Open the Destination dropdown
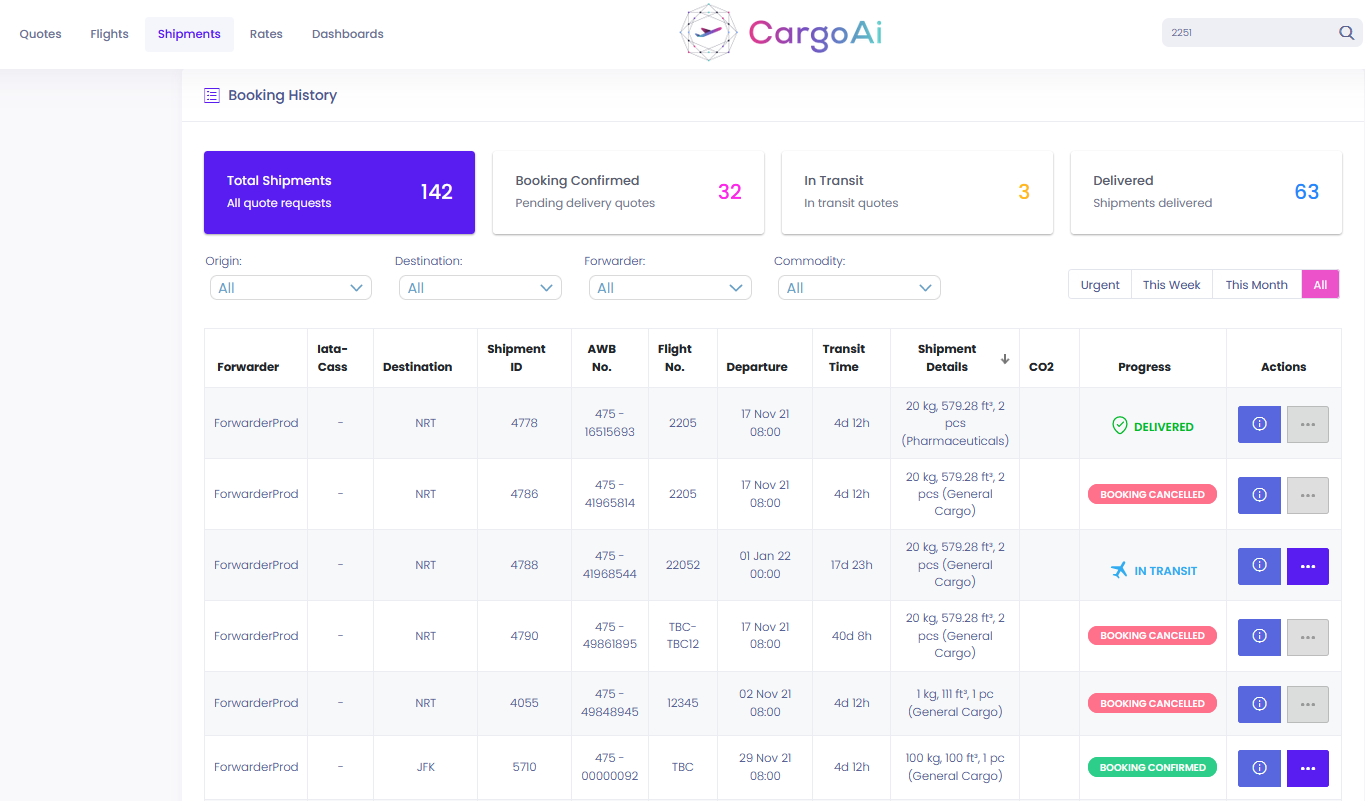This screenshot has width=1365, height=801. click(x=480, y=288)
